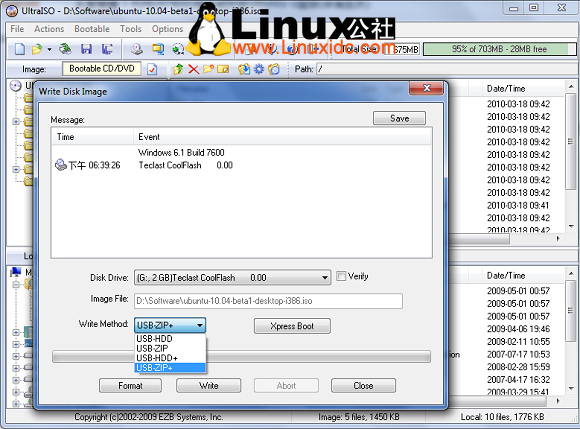580x429 pixels.
Task: Open the Disk Drive combo box
Action: point(232,277)
